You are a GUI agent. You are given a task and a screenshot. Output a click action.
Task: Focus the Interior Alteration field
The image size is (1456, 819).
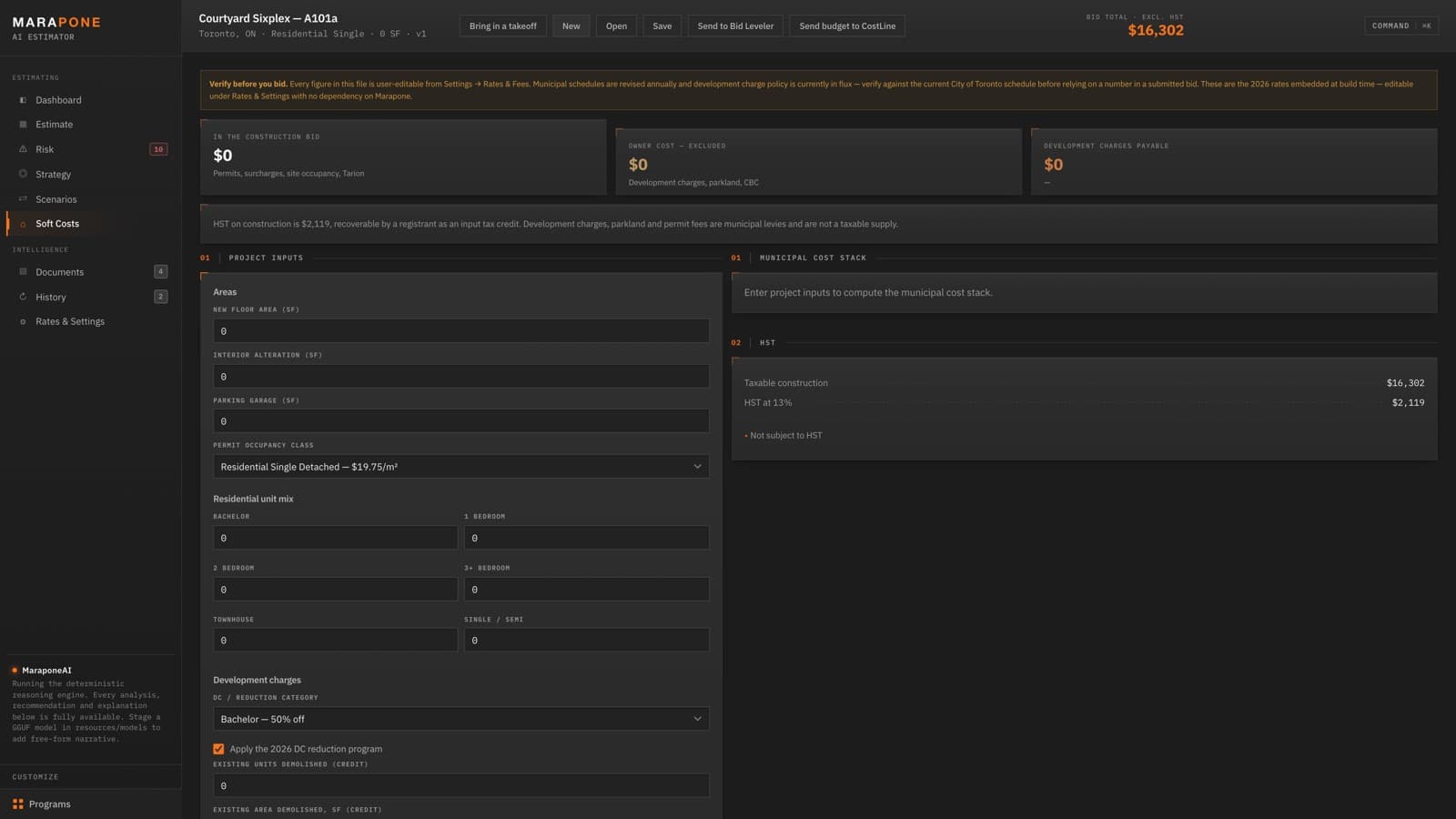460,377
